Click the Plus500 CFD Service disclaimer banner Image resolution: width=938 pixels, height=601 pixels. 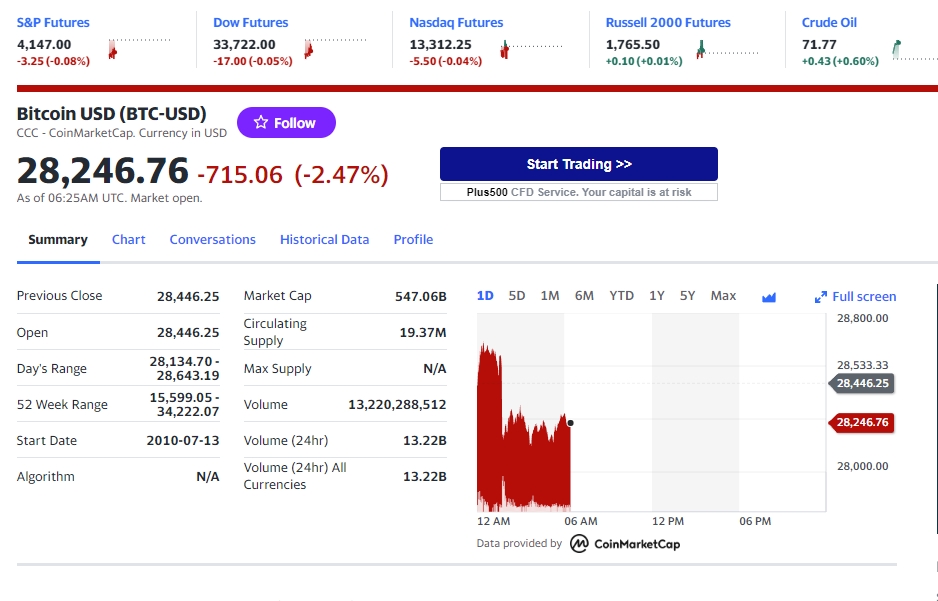[578, 192]
